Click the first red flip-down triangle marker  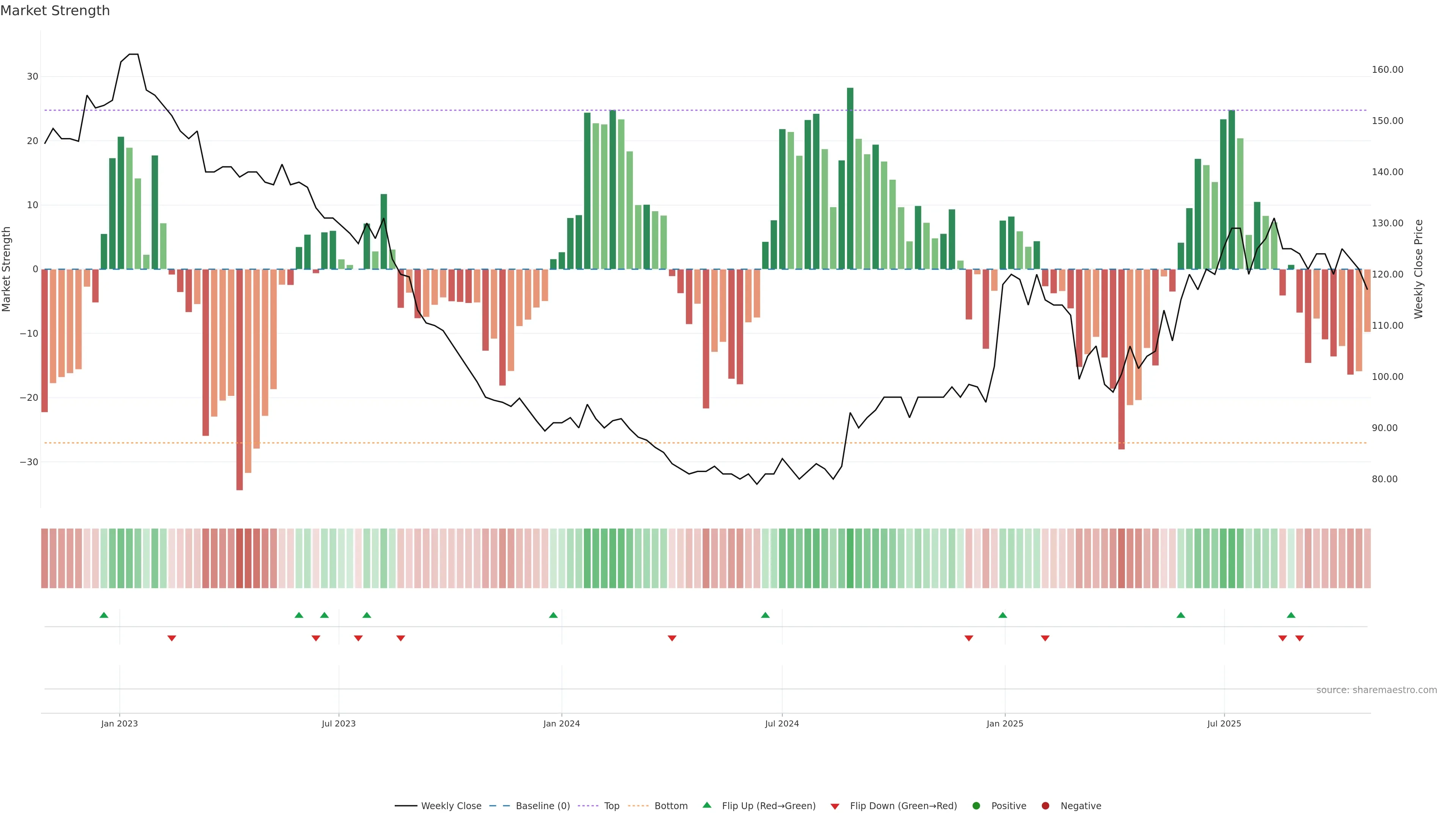[172, 638]
